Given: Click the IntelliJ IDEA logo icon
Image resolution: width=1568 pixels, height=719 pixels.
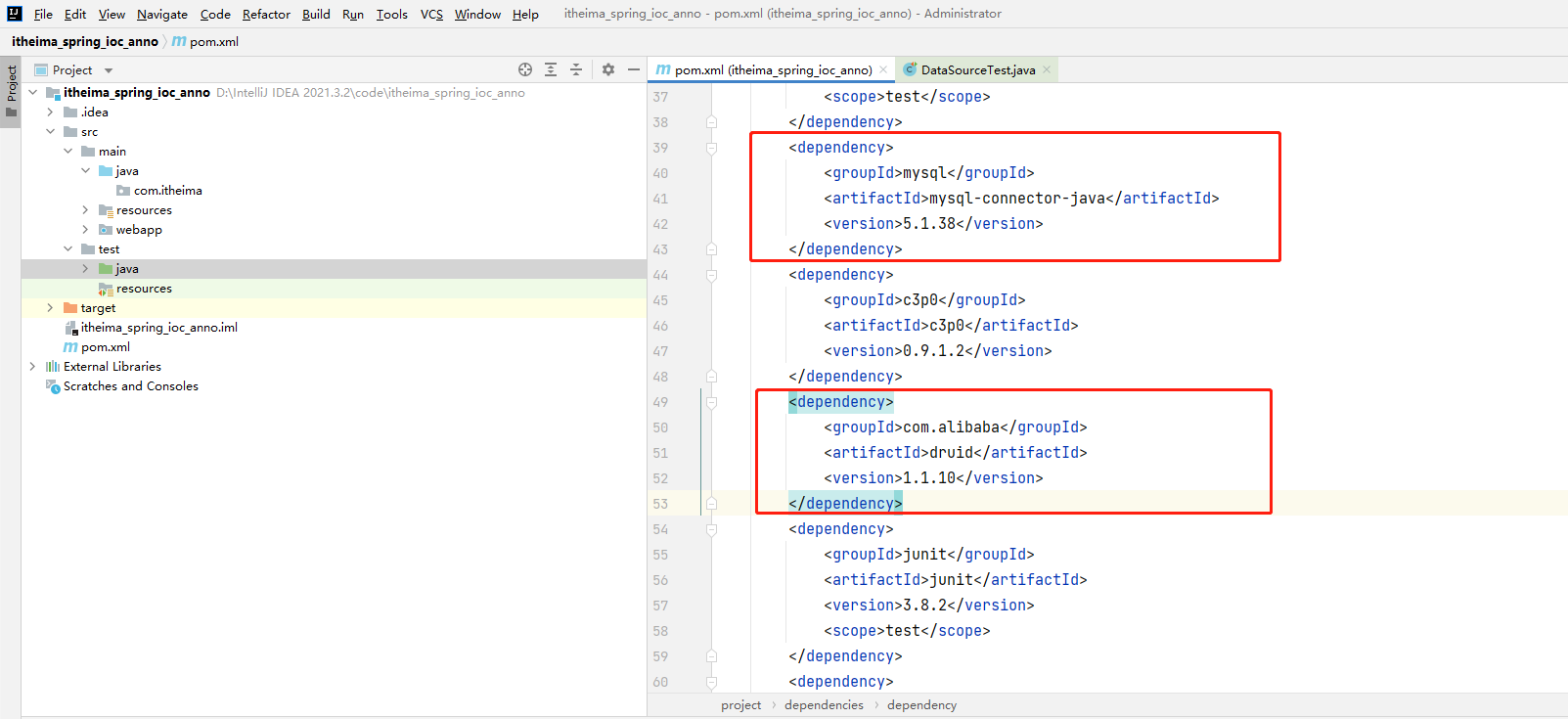Looking at the screenshot, I should click(x=15, y=14).
